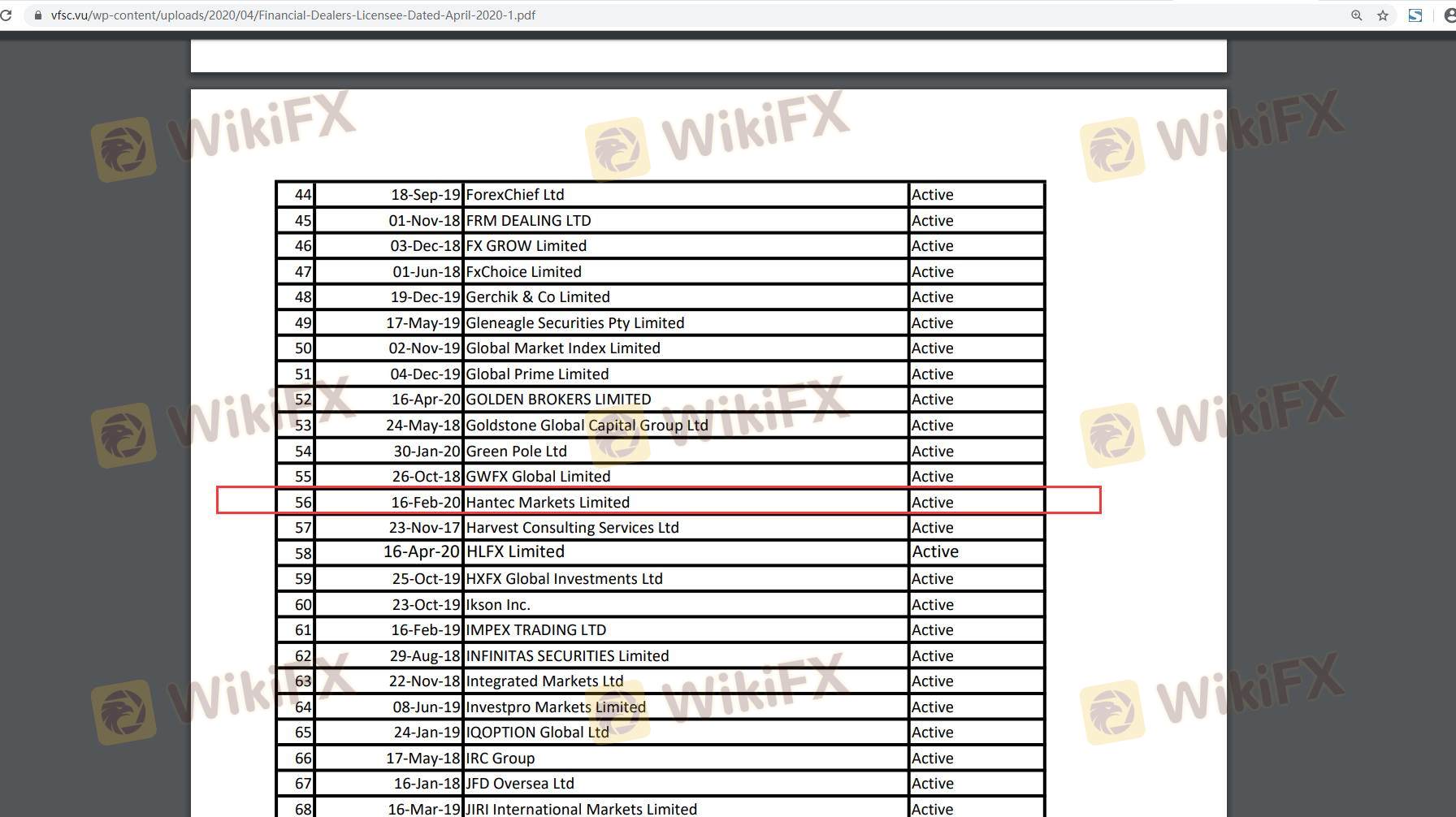Select Hantec Markets Limited company name
1456x817 pixels.
(548, 503)
